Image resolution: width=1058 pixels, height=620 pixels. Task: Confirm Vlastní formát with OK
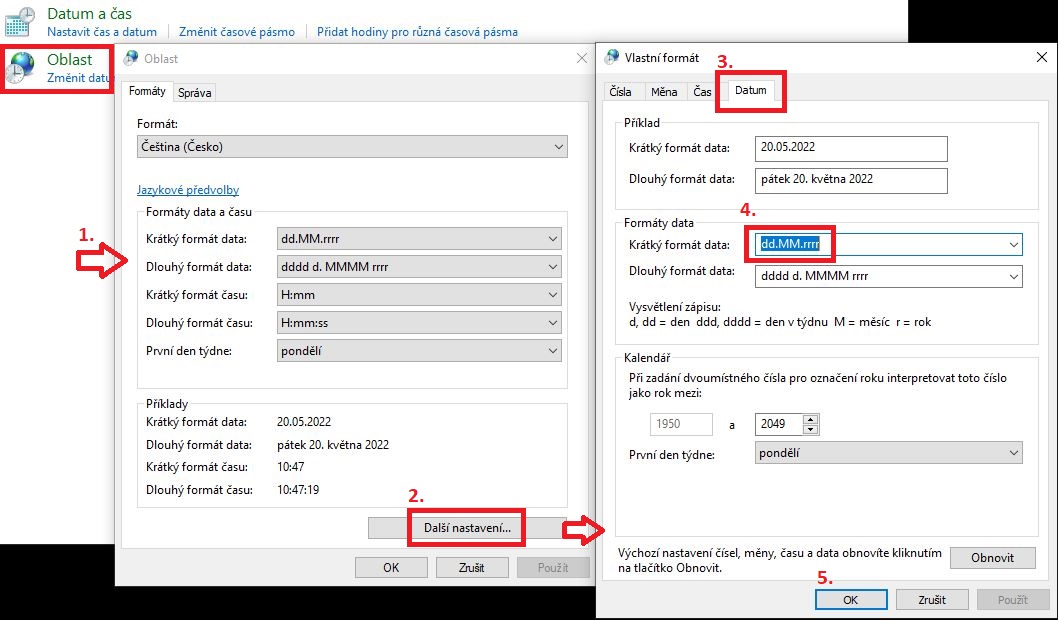850,600
